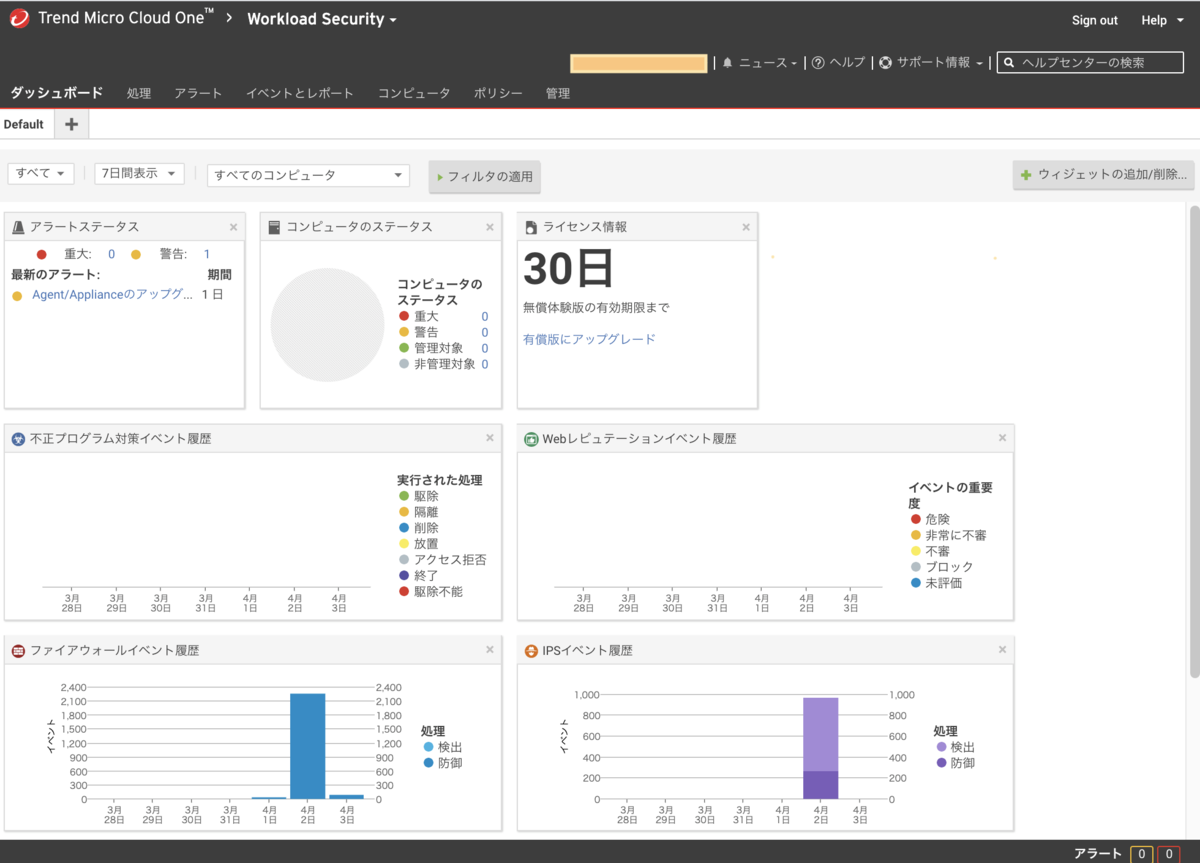Viewport: 1200px width, 863px height.
Task: Click the IPS 検出 purple legend swatch
Action: point(940,747)
